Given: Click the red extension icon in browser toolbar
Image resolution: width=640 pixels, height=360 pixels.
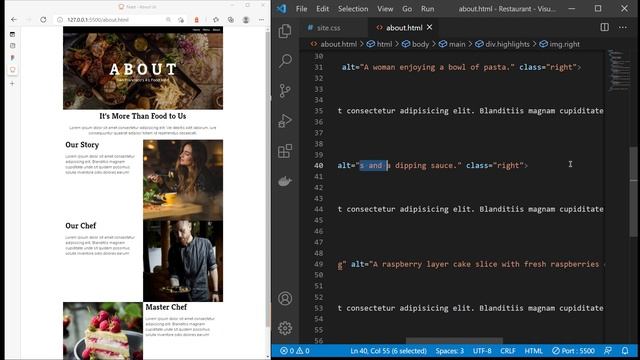Looking at the screenshot, I should point(197,20).
